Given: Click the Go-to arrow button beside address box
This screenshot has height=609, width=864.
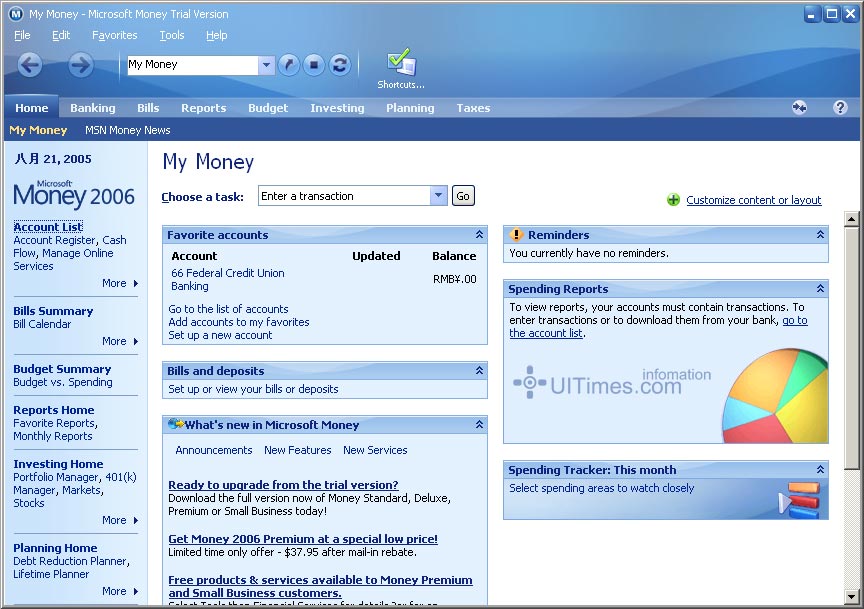Looking at the screenshot, I should (288, 65).
